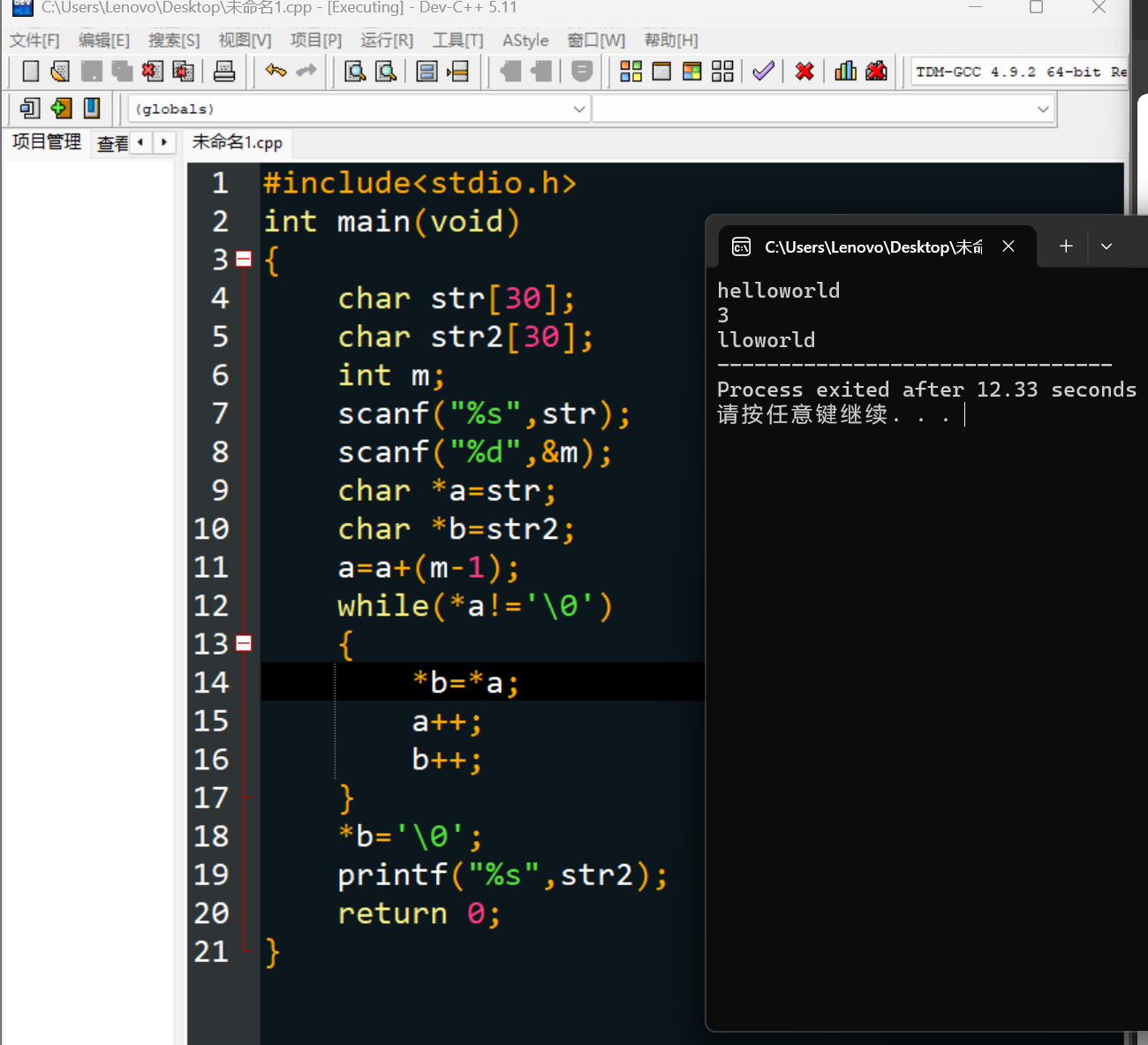This screenshot has width=1148, height=1045.
Task: Select the 未命名1.cpp editor tab
Action: [x=238, y=142]
